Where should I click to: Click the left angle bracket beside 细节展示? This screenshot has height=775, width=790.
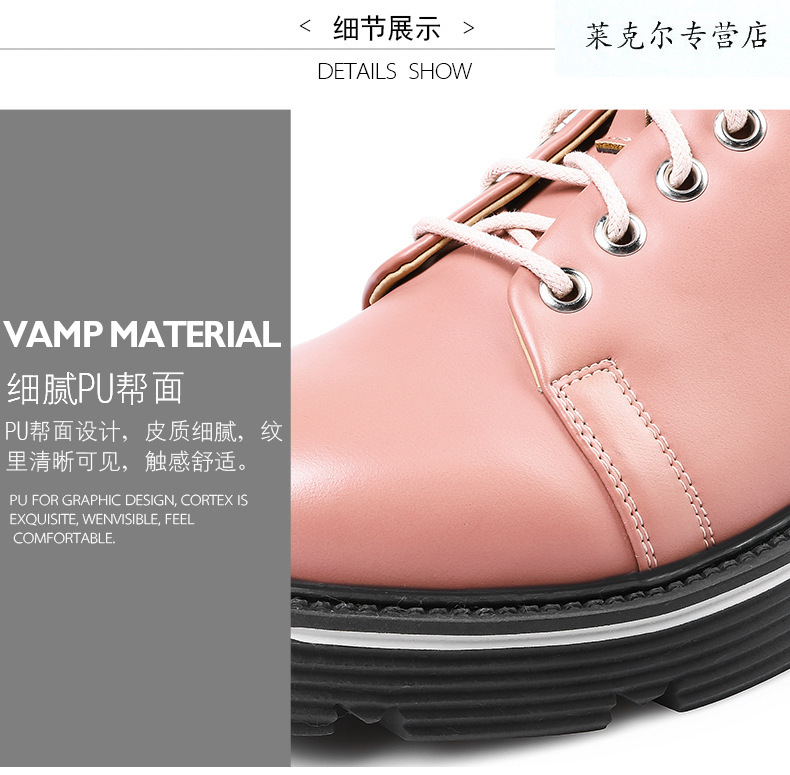tap(305, 26)
